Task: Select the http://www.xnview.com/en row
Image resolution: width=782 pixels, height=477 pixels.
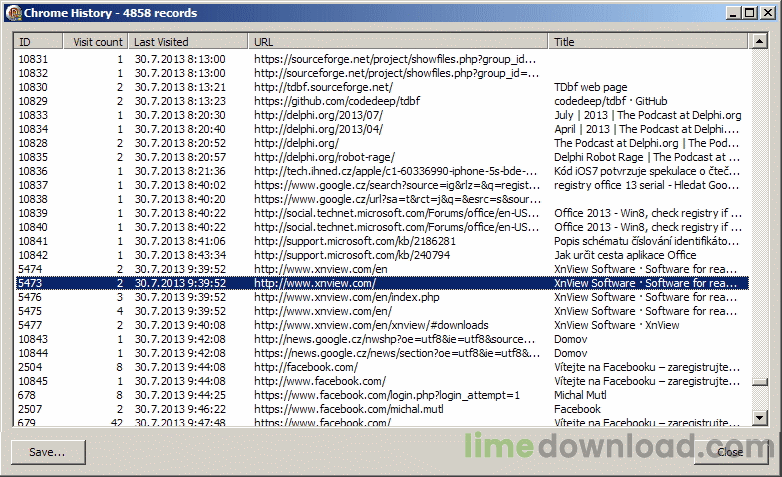Action: (x=382, y=268)
